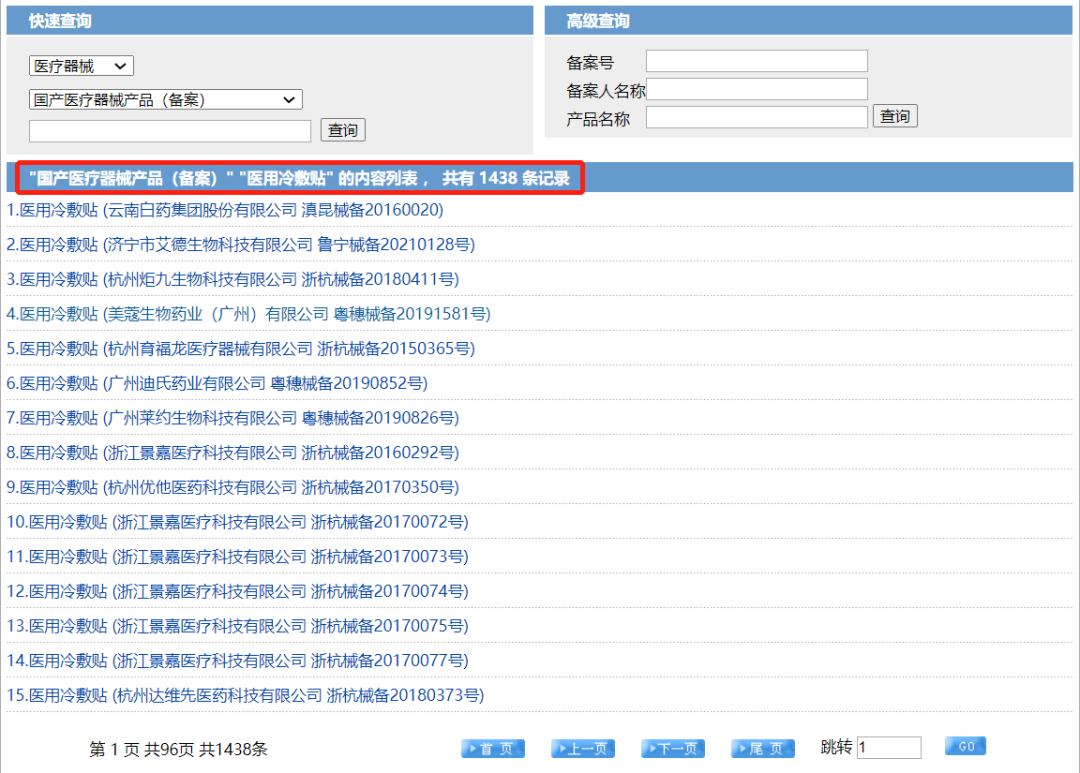Click the GO jump button
The width and height of the screenshot is (1080, 773).
pos(965,746)
